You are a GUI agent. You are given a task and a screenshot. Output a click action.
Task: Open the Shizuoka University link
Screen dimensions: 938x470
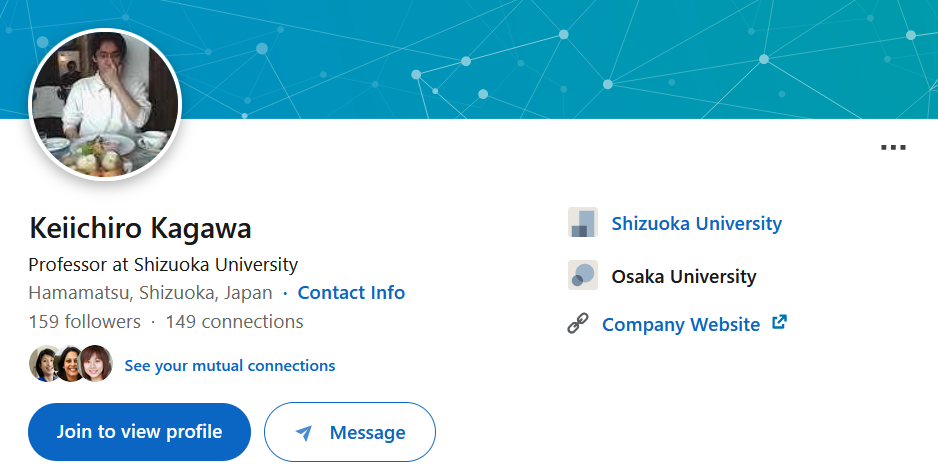click(x=696, y=223)
